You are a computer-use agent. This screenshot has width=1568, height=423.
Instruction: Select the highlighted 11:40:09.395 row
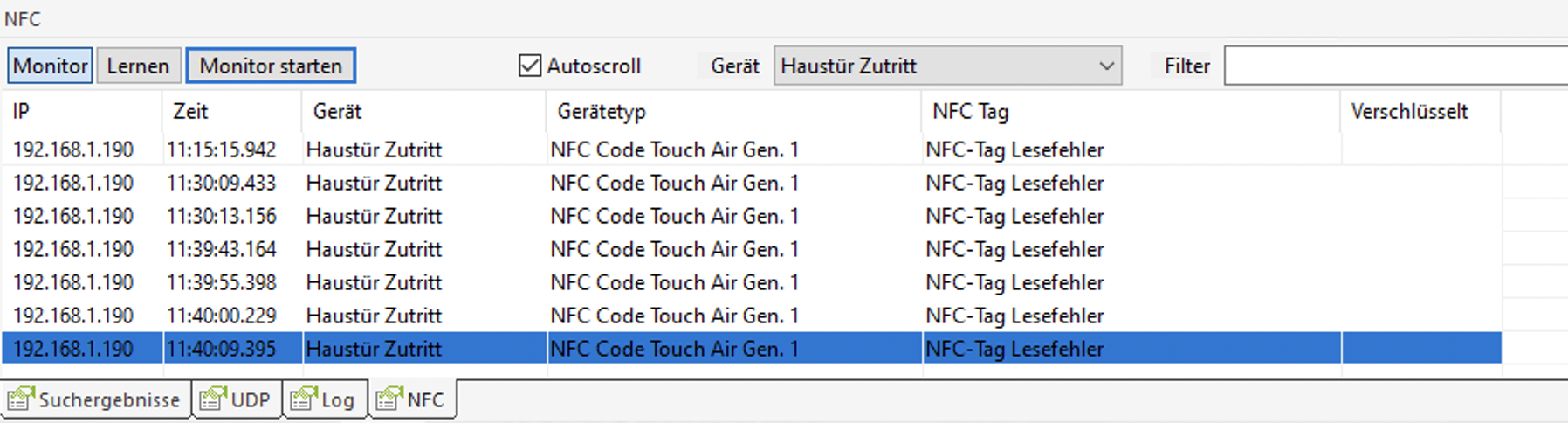222,350
